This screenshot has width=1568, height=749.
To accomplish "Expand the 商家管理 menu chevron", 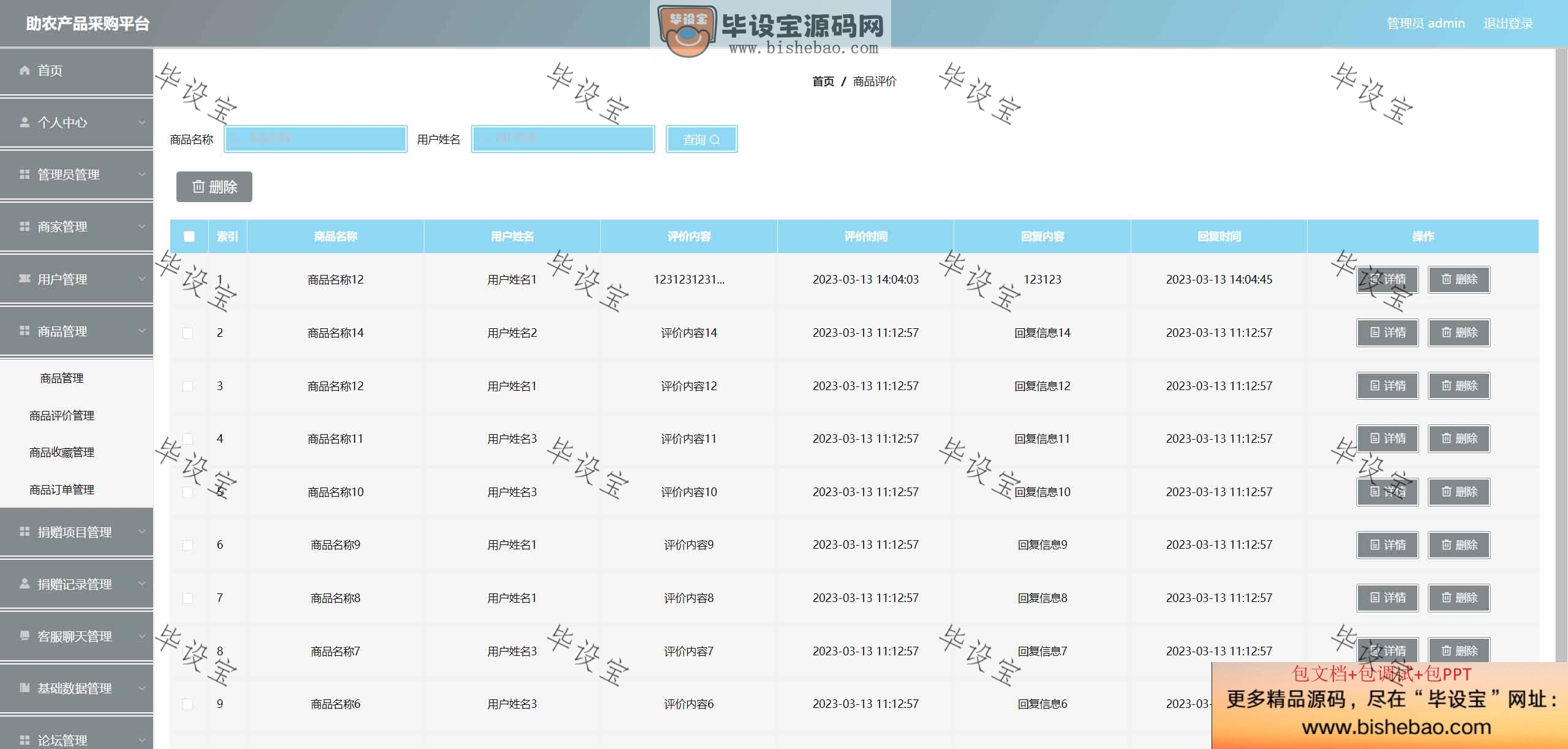I will click(142, 227).
